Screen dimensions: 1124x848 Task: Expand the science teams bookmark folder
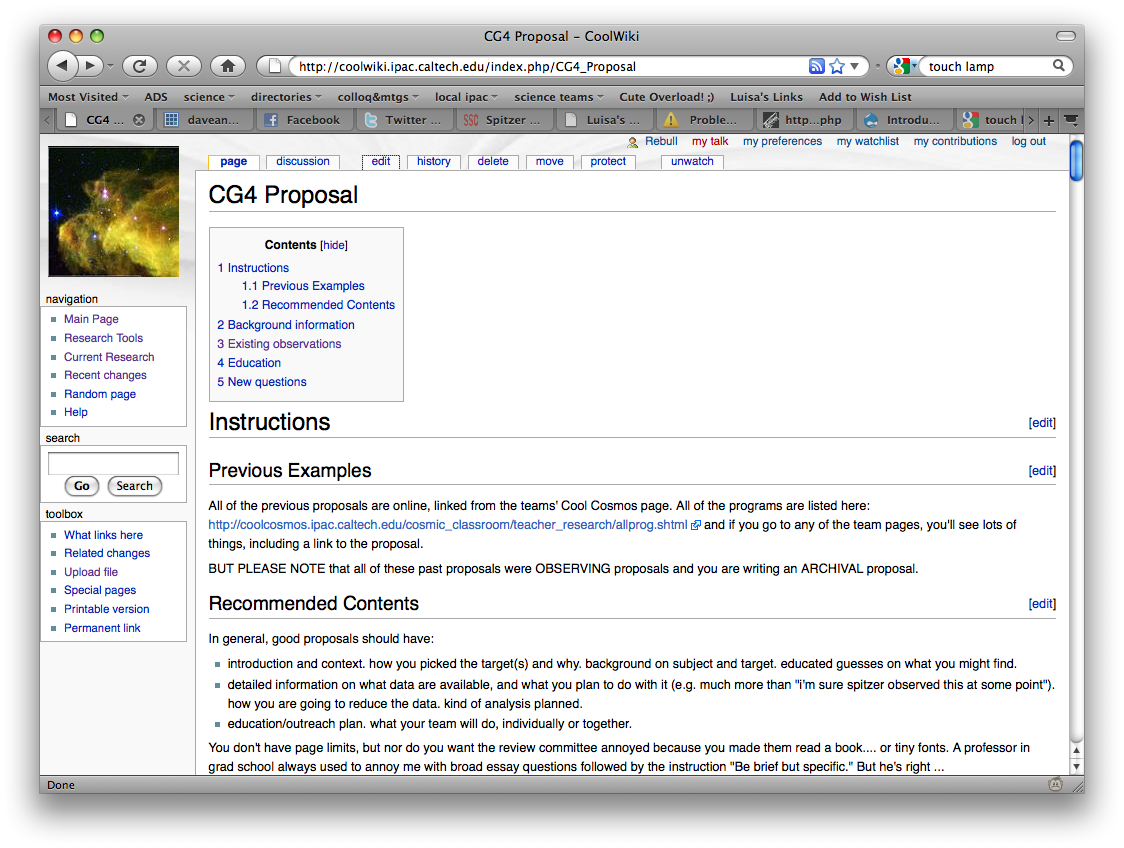coord(559,97)
